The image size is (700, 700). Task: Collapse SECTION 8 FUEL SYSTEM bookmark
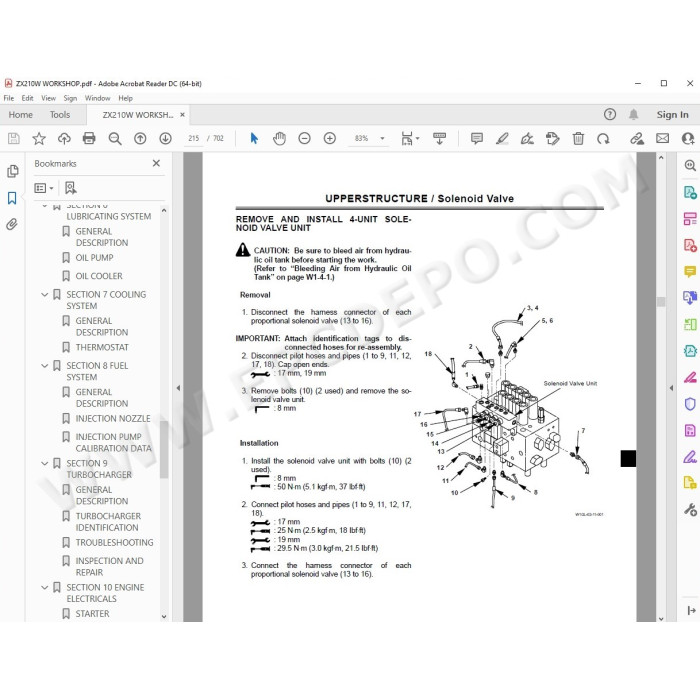tap(45, 366)
